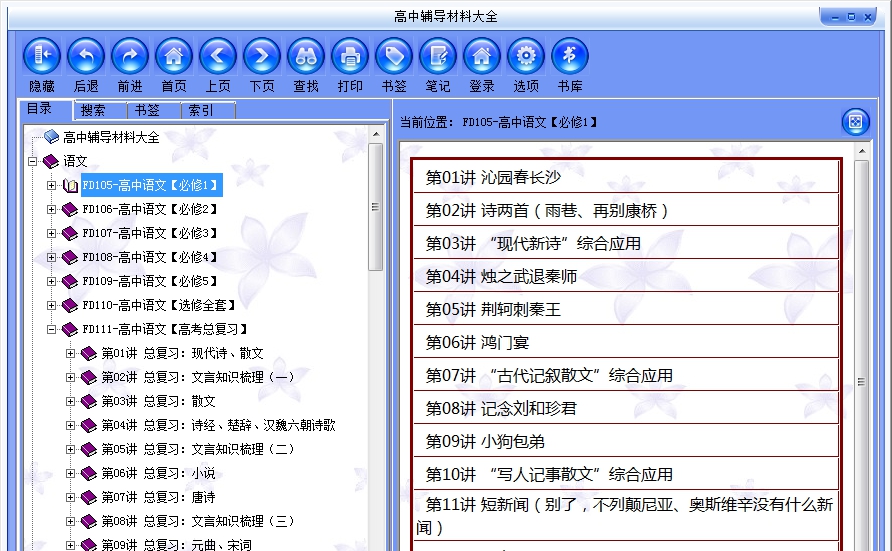
Task: Go forward with the 前进 icon
Action: coord(130,56)
